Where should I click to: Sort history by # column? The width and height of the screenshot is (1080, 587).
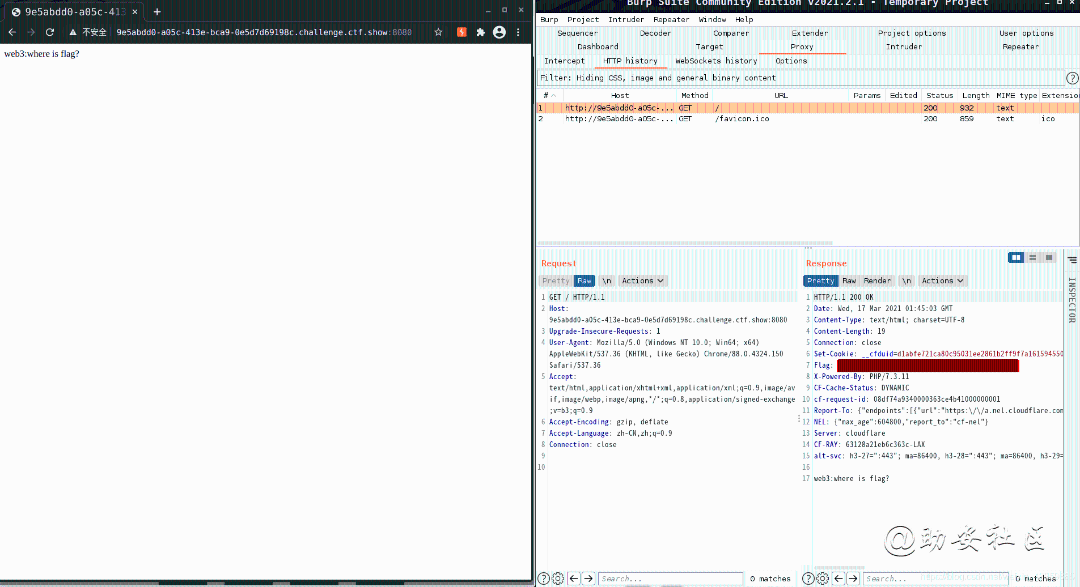click(549, 96)
